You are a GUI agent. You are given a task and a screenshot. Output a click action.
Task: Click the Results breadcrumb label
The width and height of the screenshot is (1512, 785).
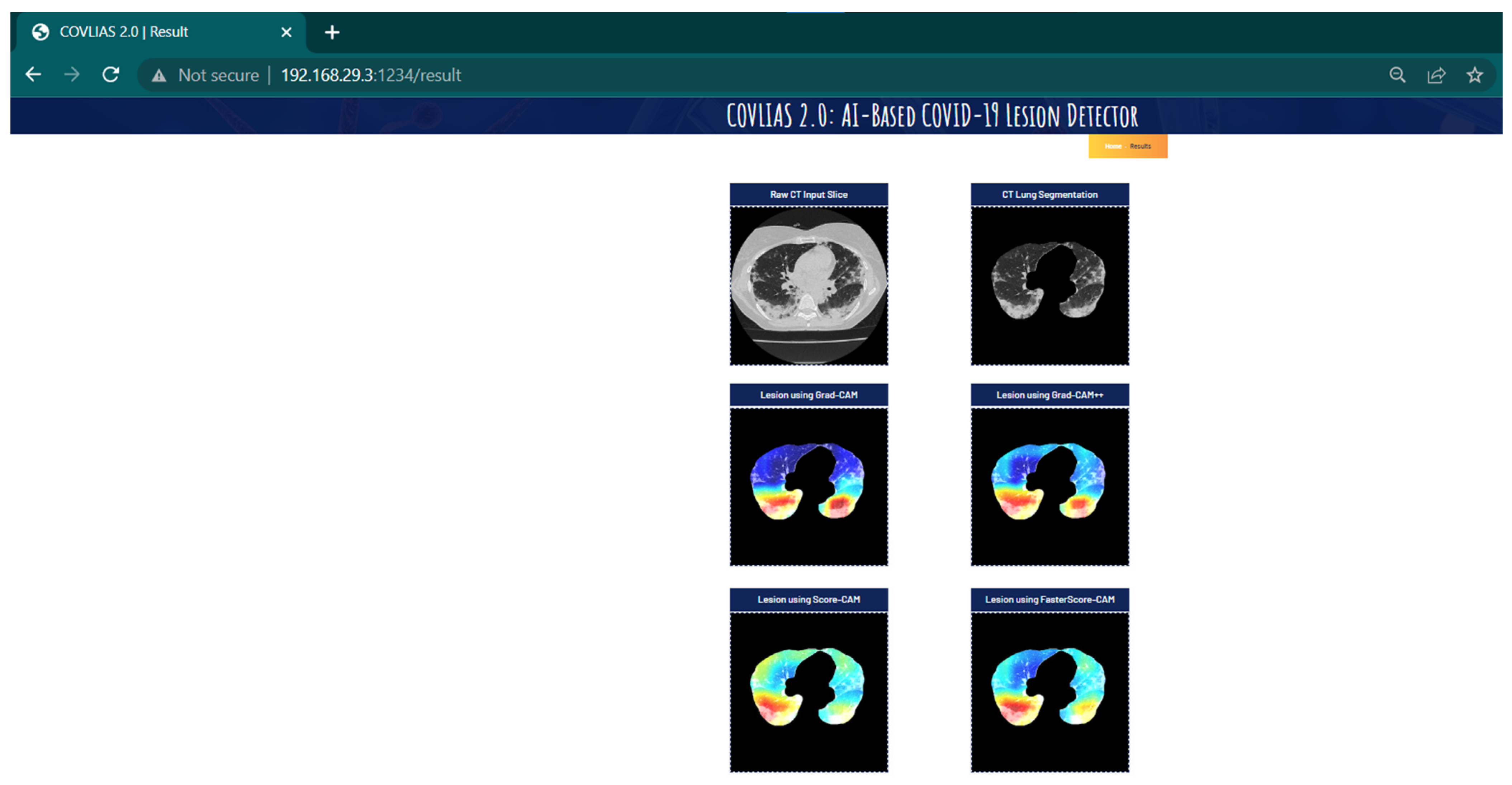tap(1141, 146)
